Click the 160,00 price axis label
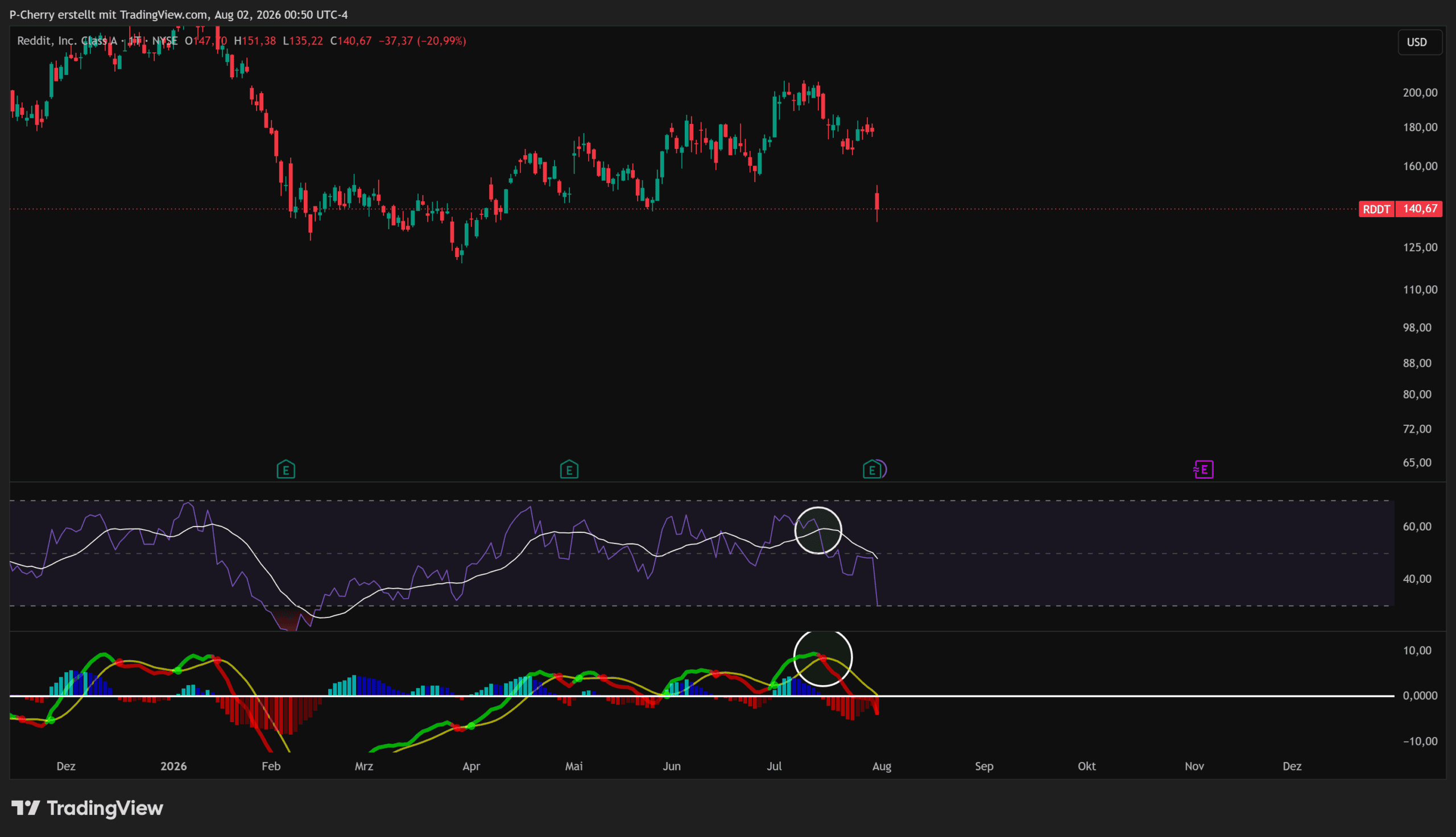The image size is (1456, 837). pyautogui.click(x=1420, y=166)
